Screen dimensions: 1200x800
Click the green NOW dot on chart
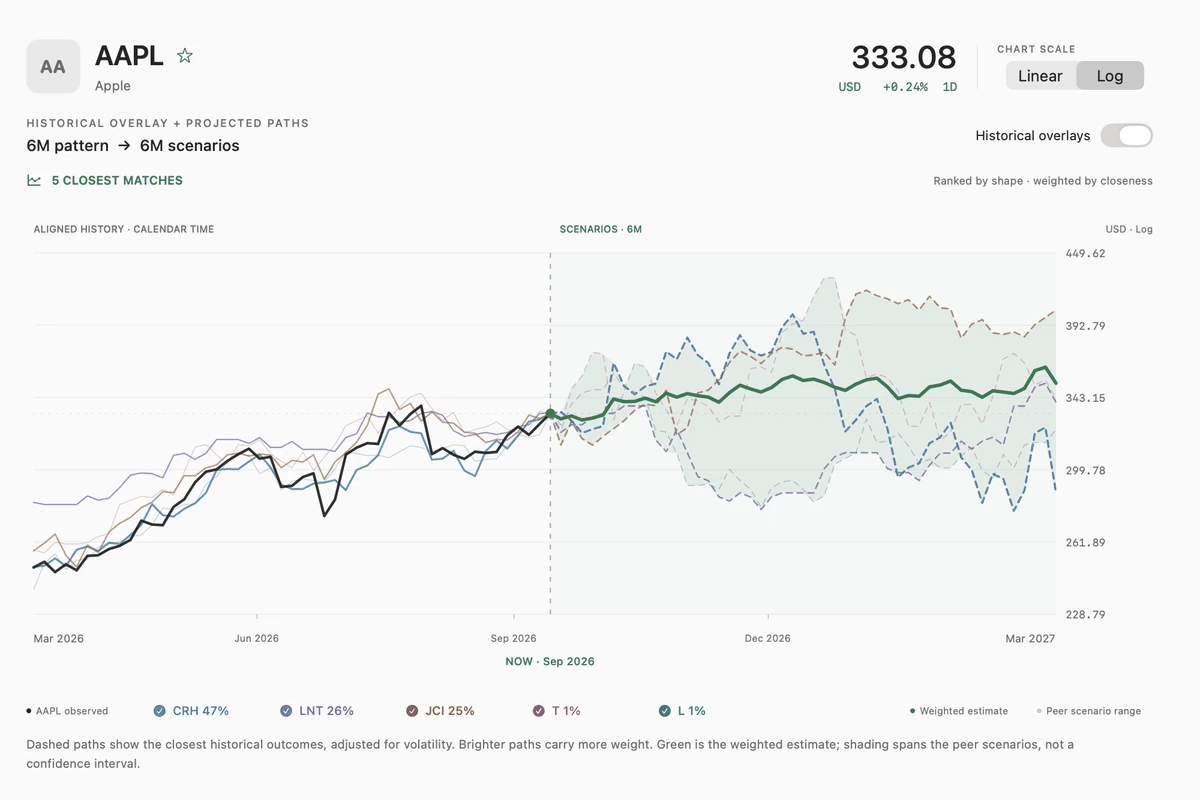550,413
